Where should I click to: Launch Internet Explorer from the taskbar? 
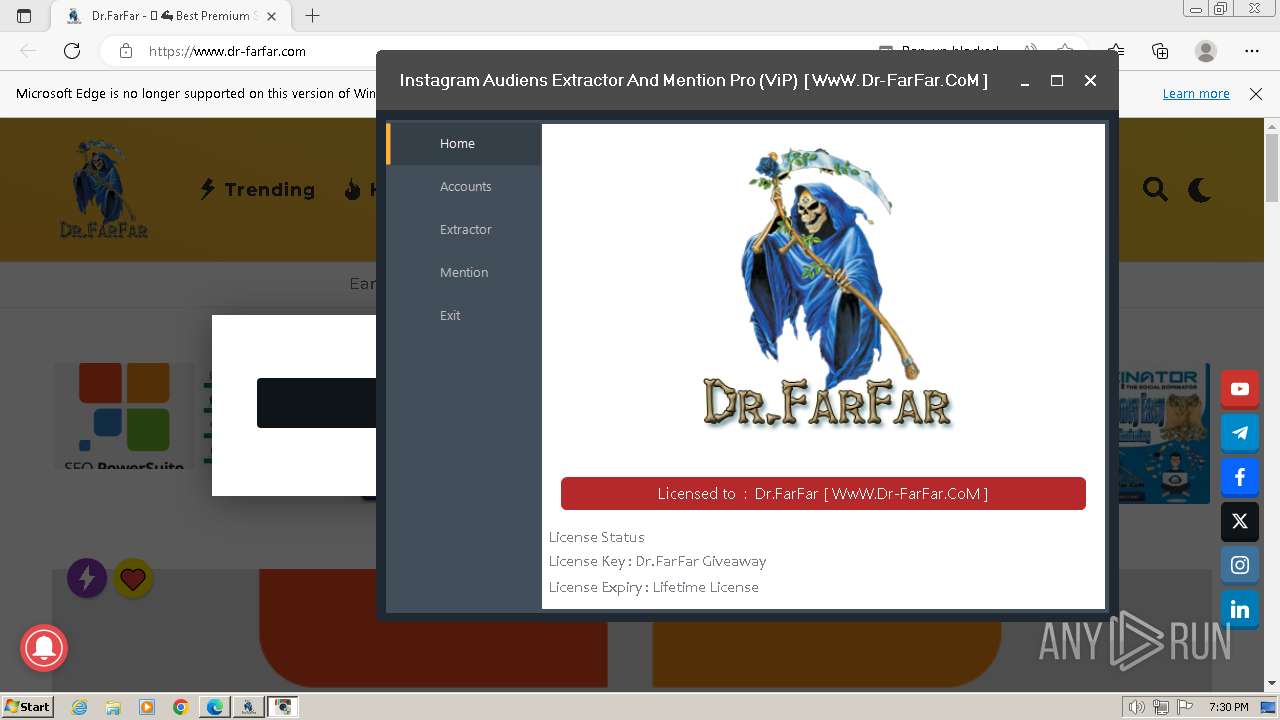[x=79, y=707]
